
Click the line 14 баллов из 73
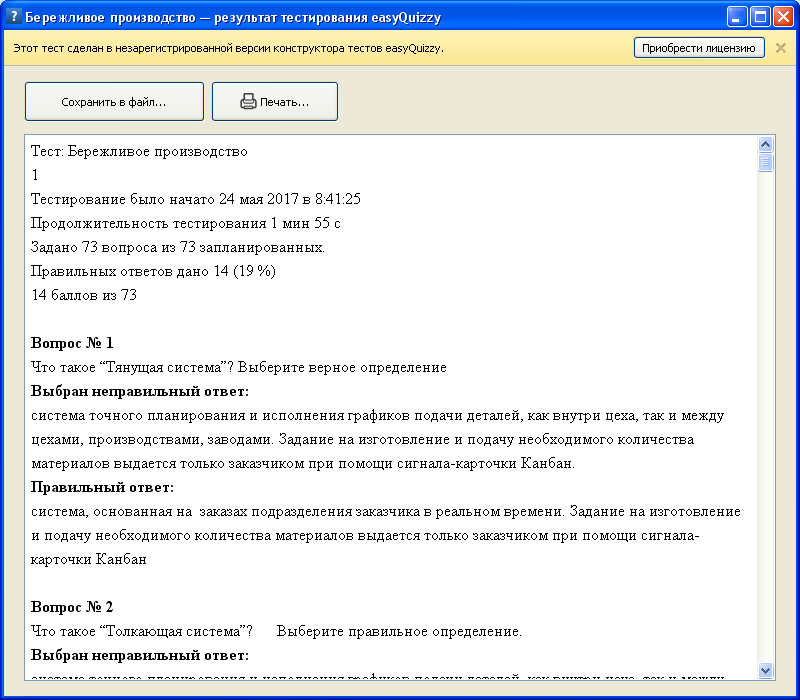pyautogui.click(x=84, y=295)
